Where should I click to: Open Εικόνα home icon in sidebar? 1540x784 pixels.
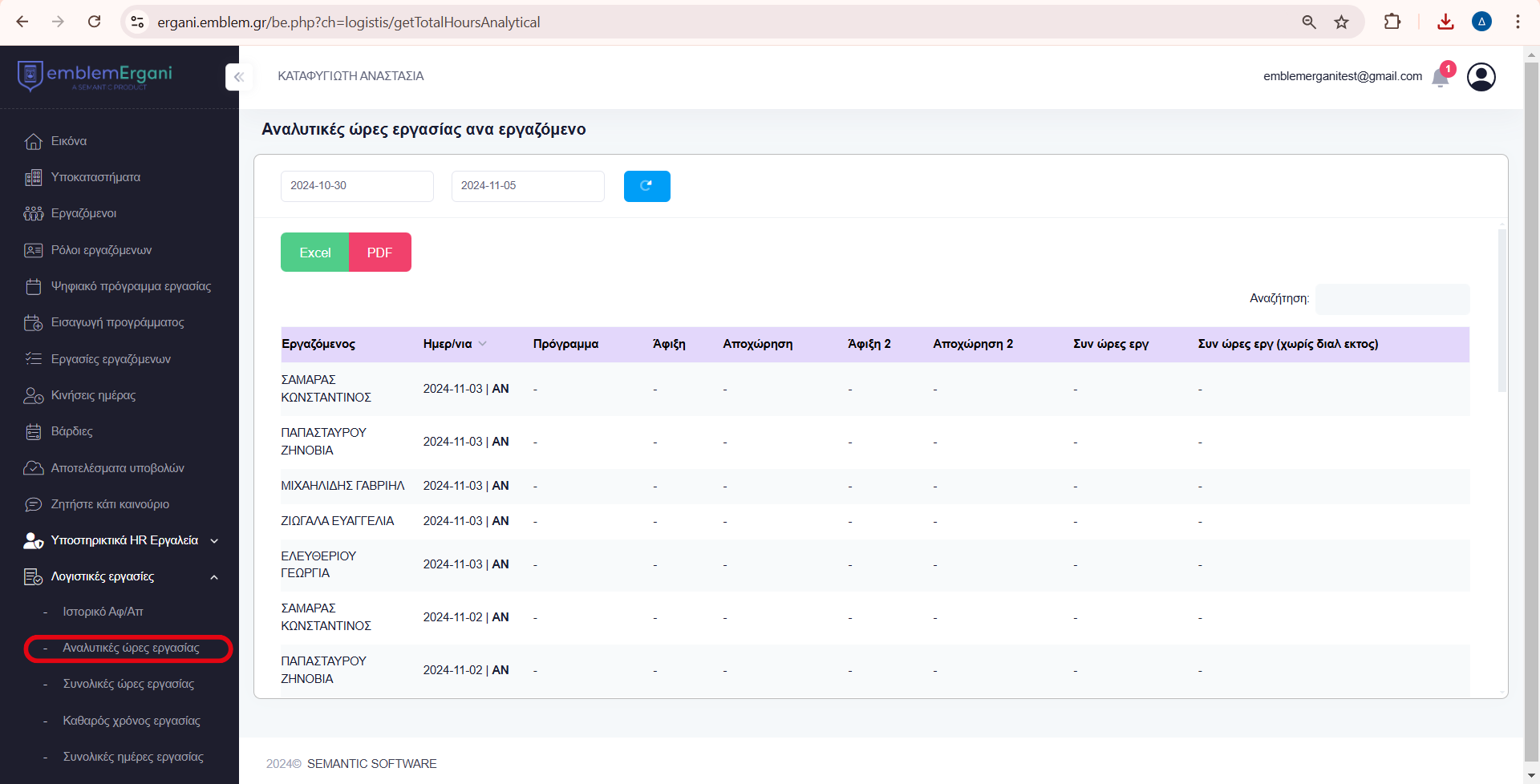coord(33,141)
